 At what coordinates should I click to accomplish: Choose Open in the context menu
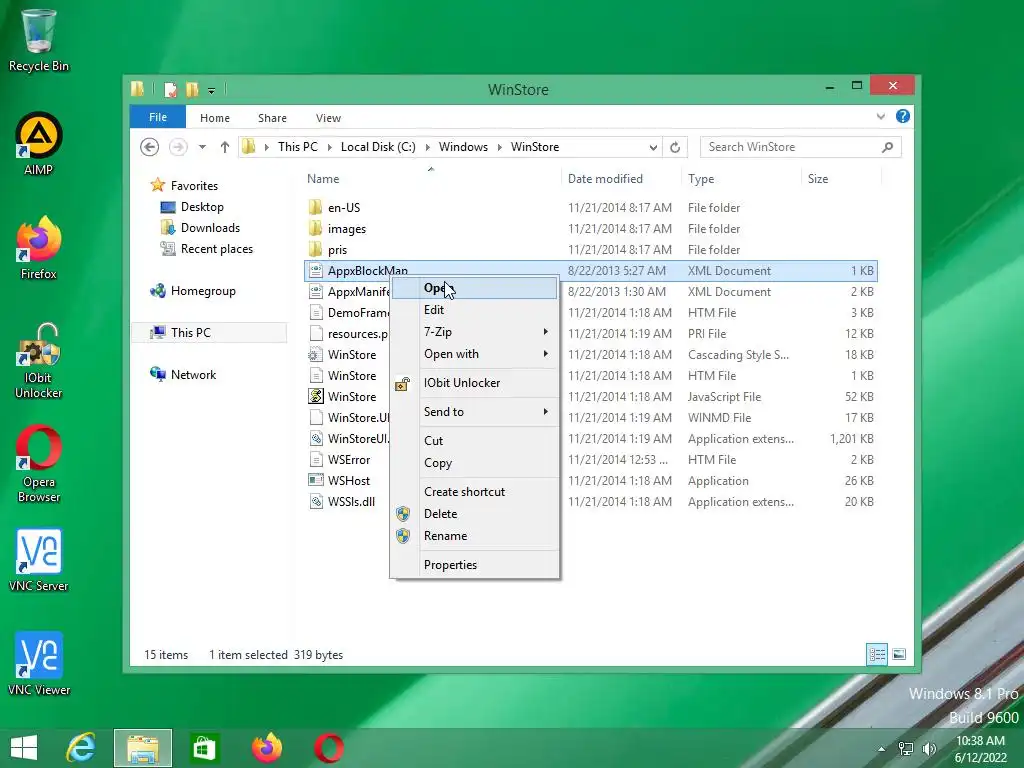pos(475,288)
